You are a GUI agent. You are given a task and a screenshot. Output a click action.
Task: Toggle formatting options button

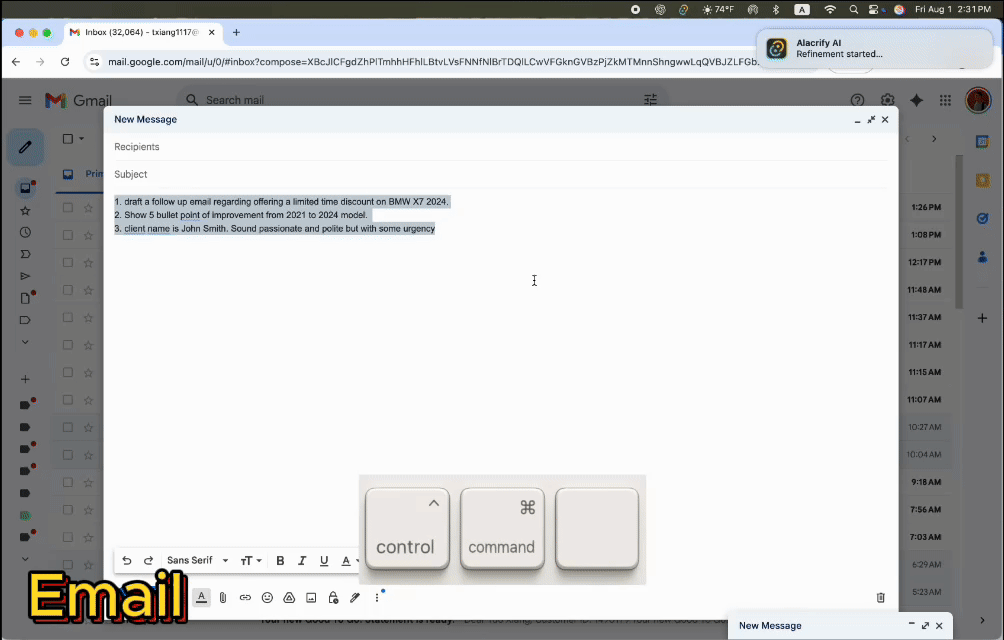(x=201, y=597)
